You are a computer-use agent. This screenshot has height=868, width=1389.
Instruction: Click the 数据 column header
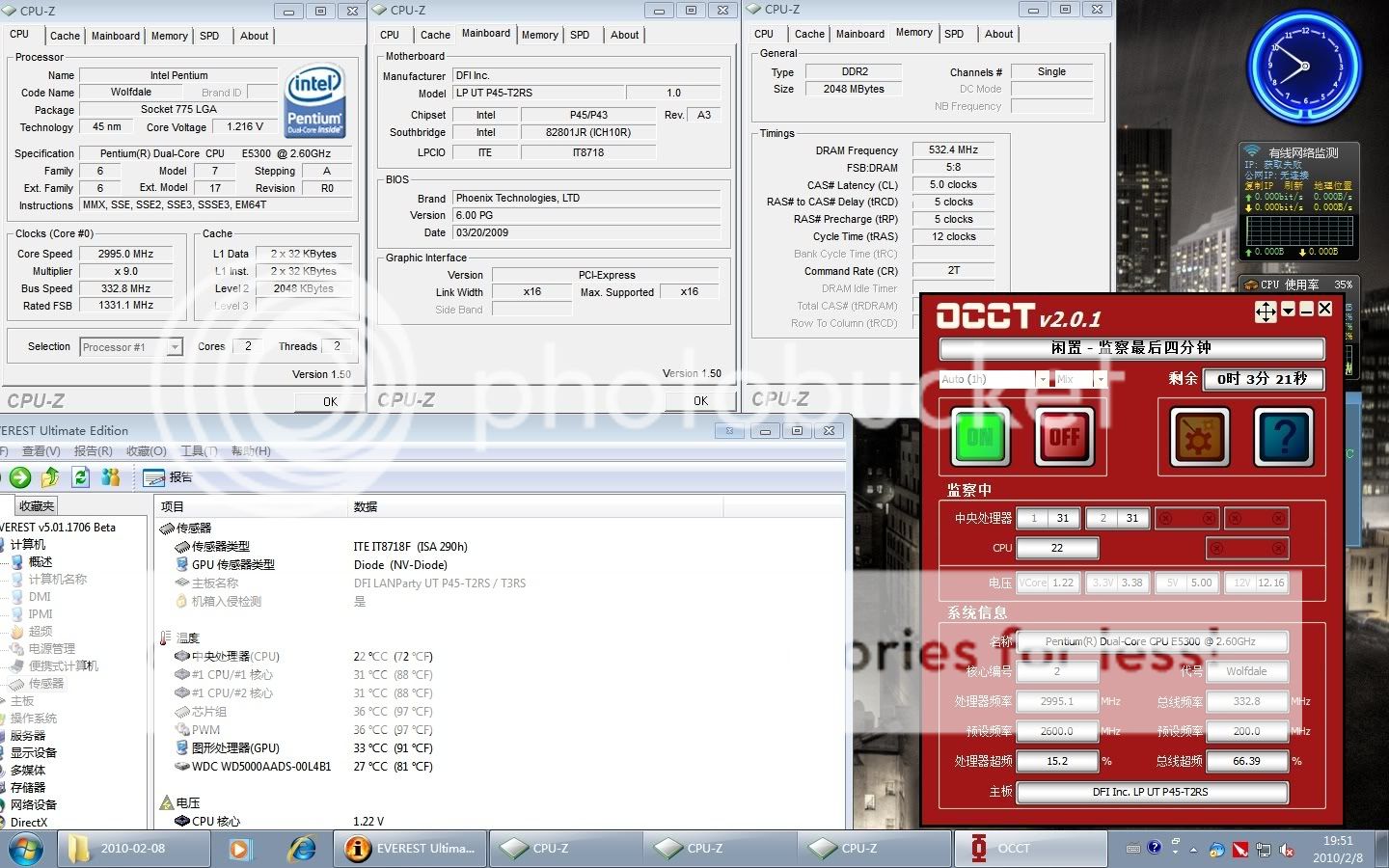(x=366, y=506)
